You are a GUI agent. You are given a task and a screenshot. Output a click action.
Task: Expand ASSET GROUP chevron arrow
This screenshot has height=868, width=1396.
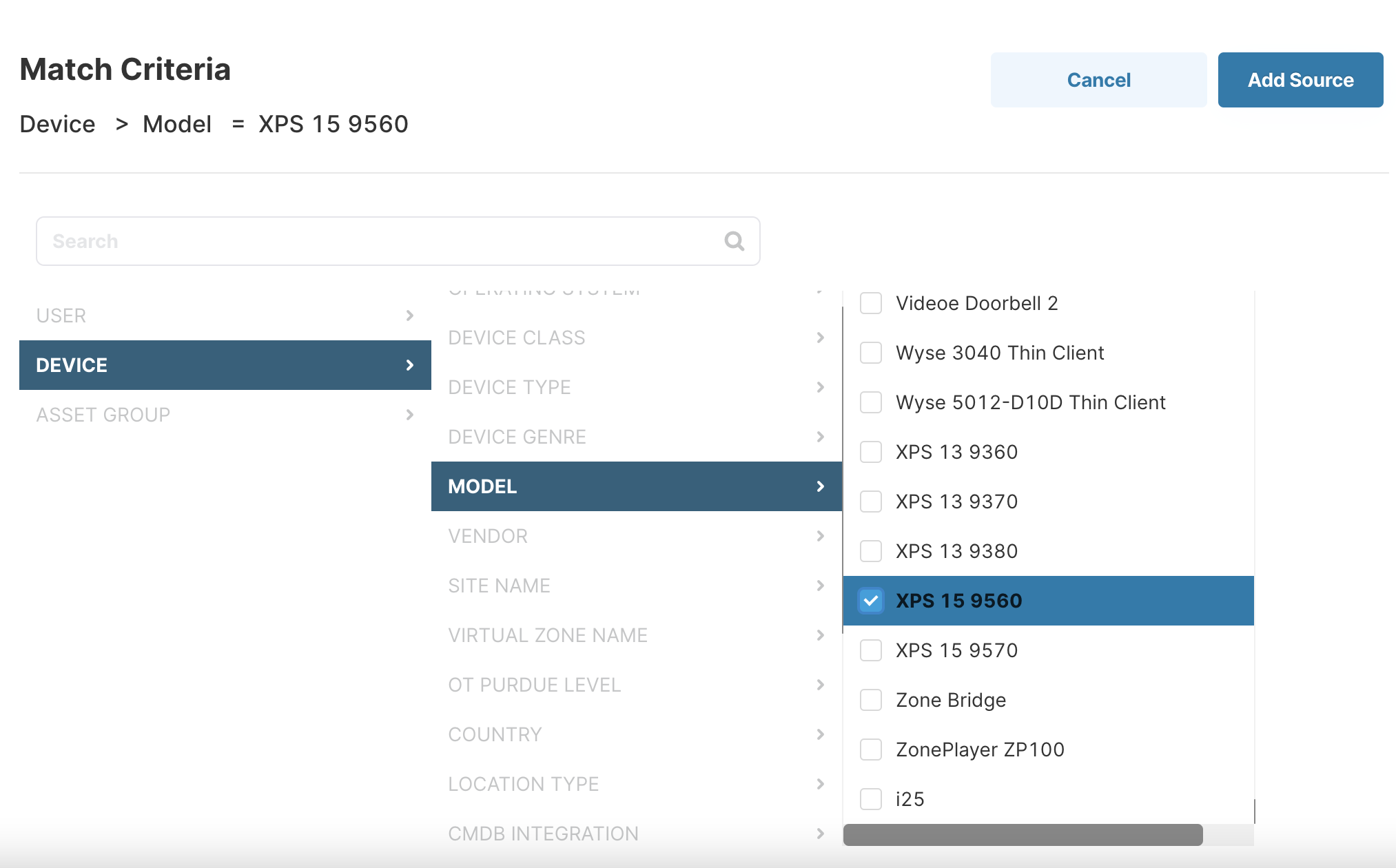coord(409,415)
